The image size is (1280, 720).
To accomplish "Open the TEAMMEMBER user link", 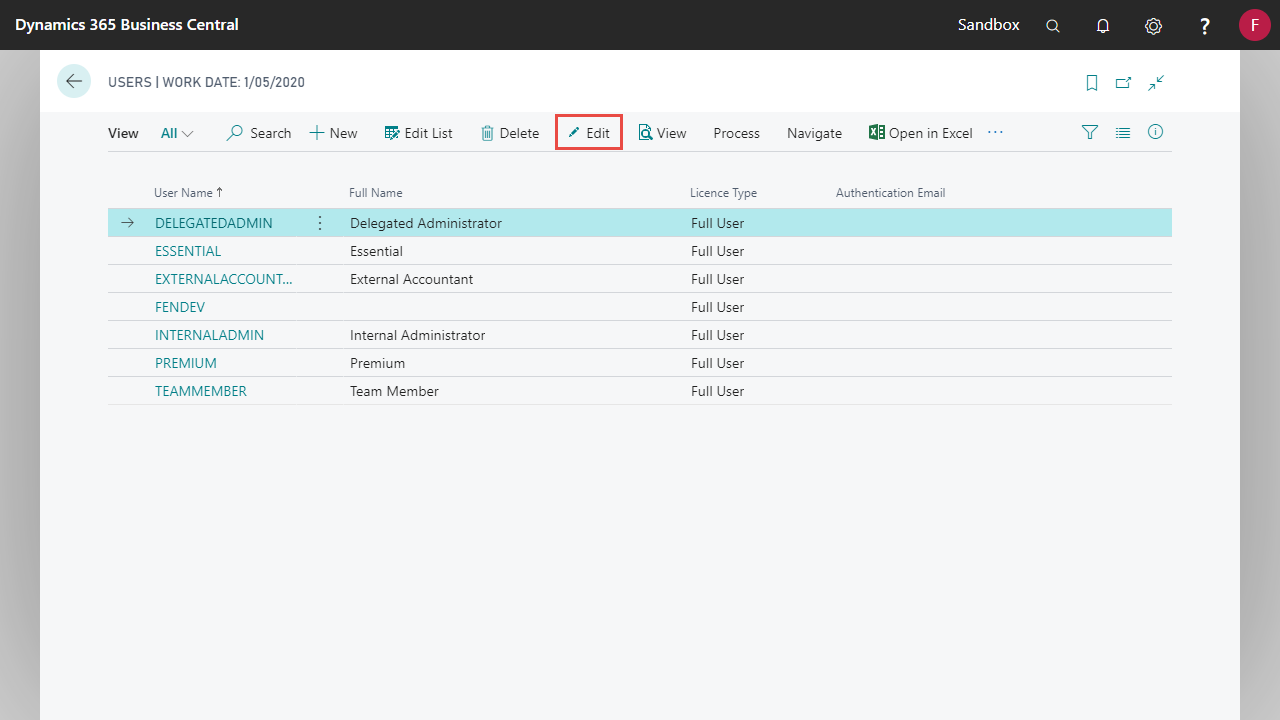I will (201, 391).
